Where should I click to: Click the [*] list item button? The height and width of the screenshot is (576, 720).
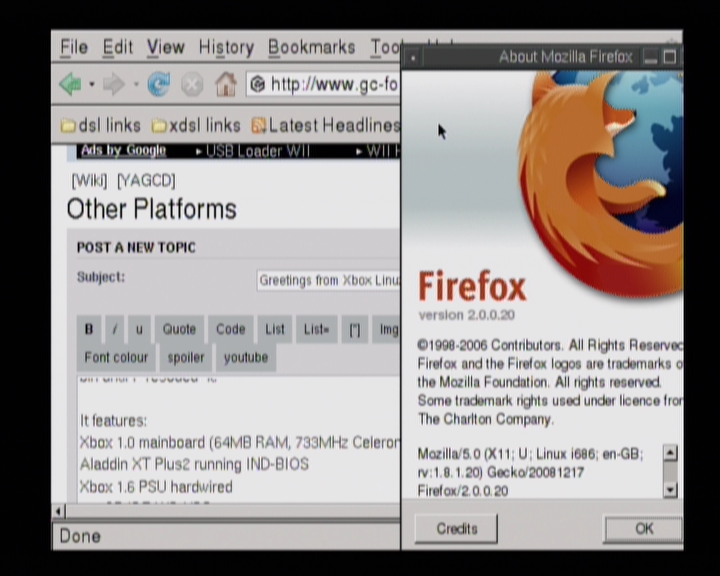355,329
